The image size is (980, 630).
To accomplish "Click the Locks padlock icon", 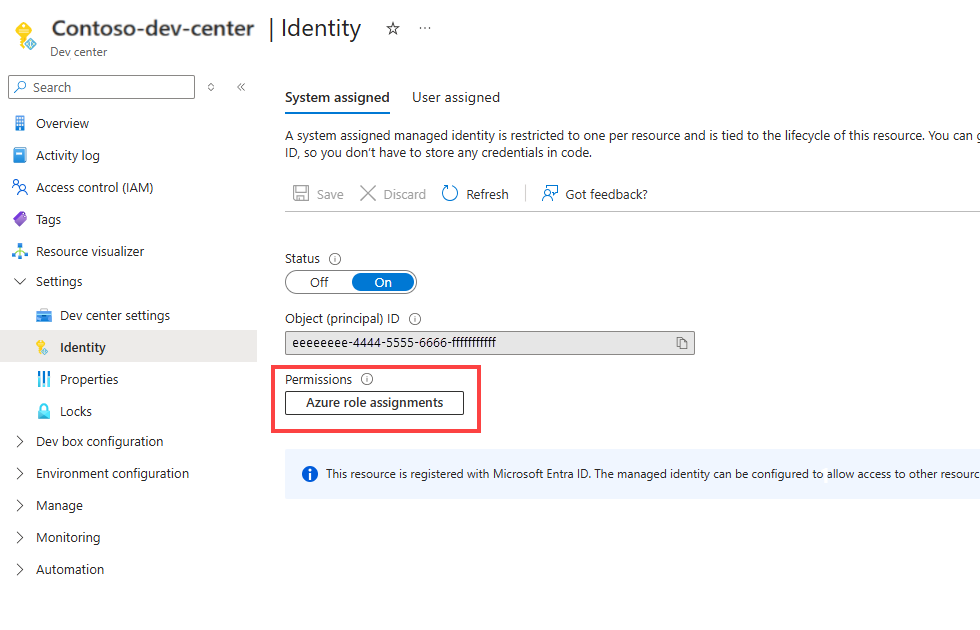I will (44, 411).
